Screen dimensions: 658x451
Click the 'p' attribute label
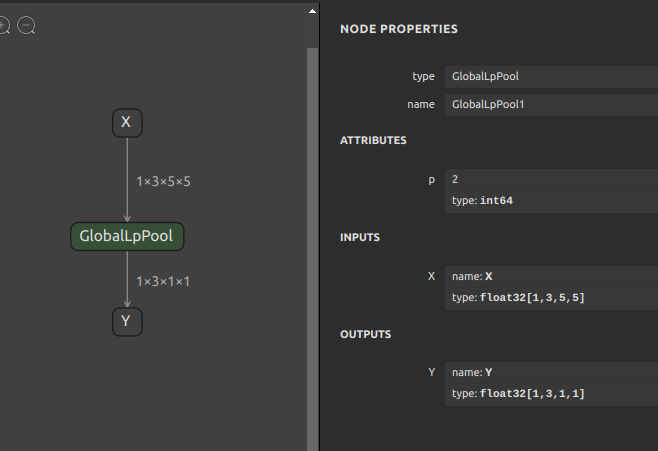tap(431, 180)
